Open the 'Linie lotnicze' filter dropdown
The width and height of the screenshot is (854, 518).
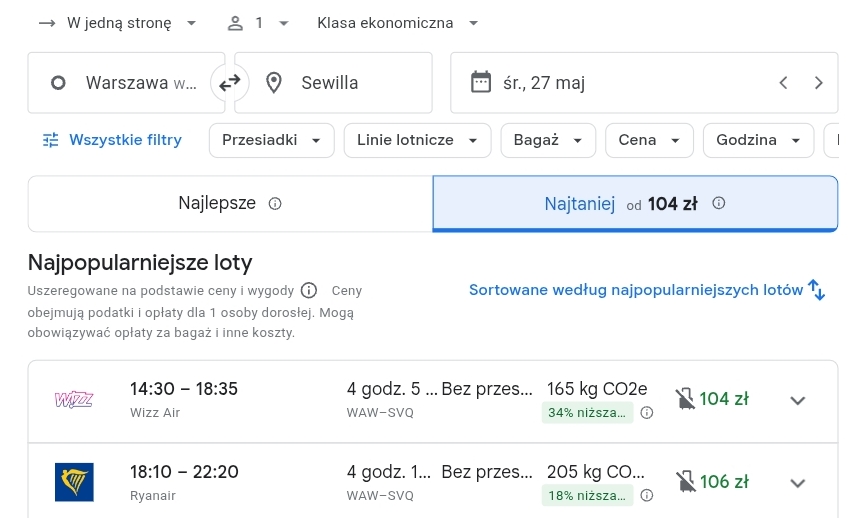[x=417, y=140]
